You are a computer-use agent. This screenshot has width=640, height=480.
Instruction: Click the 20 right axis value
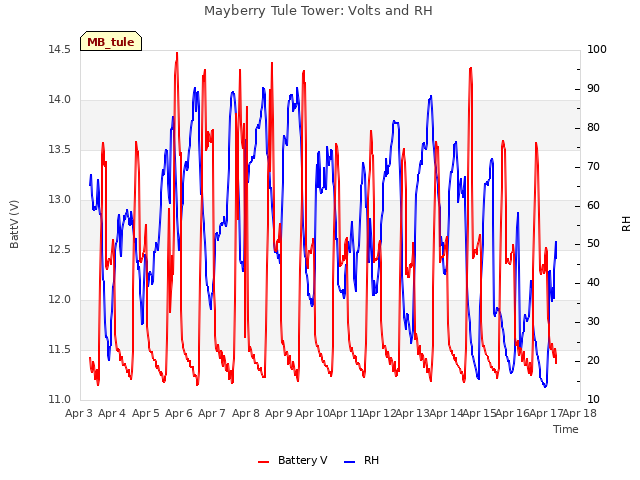pos(593,361)
